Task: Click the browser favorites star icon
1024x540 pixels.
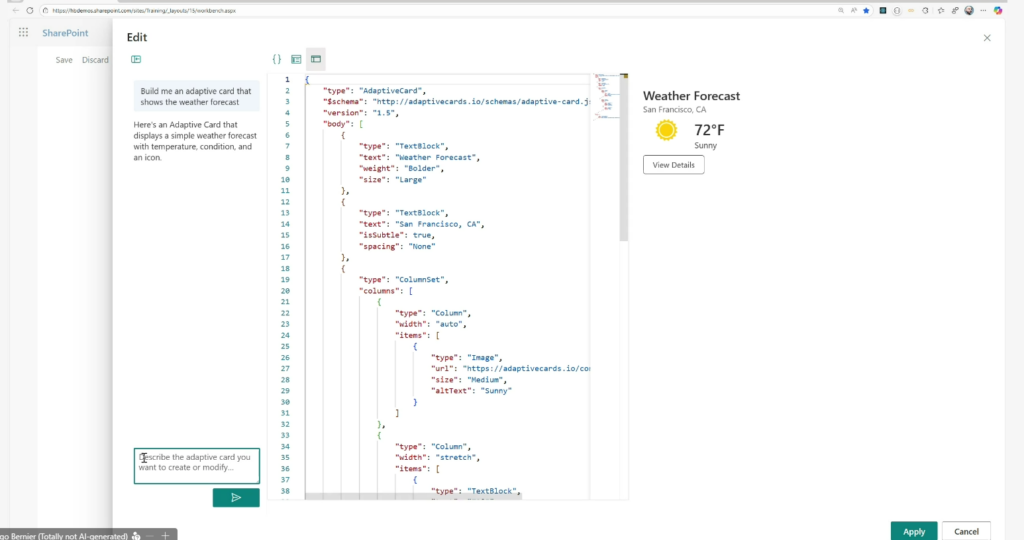Action: (x=866, y=10)
